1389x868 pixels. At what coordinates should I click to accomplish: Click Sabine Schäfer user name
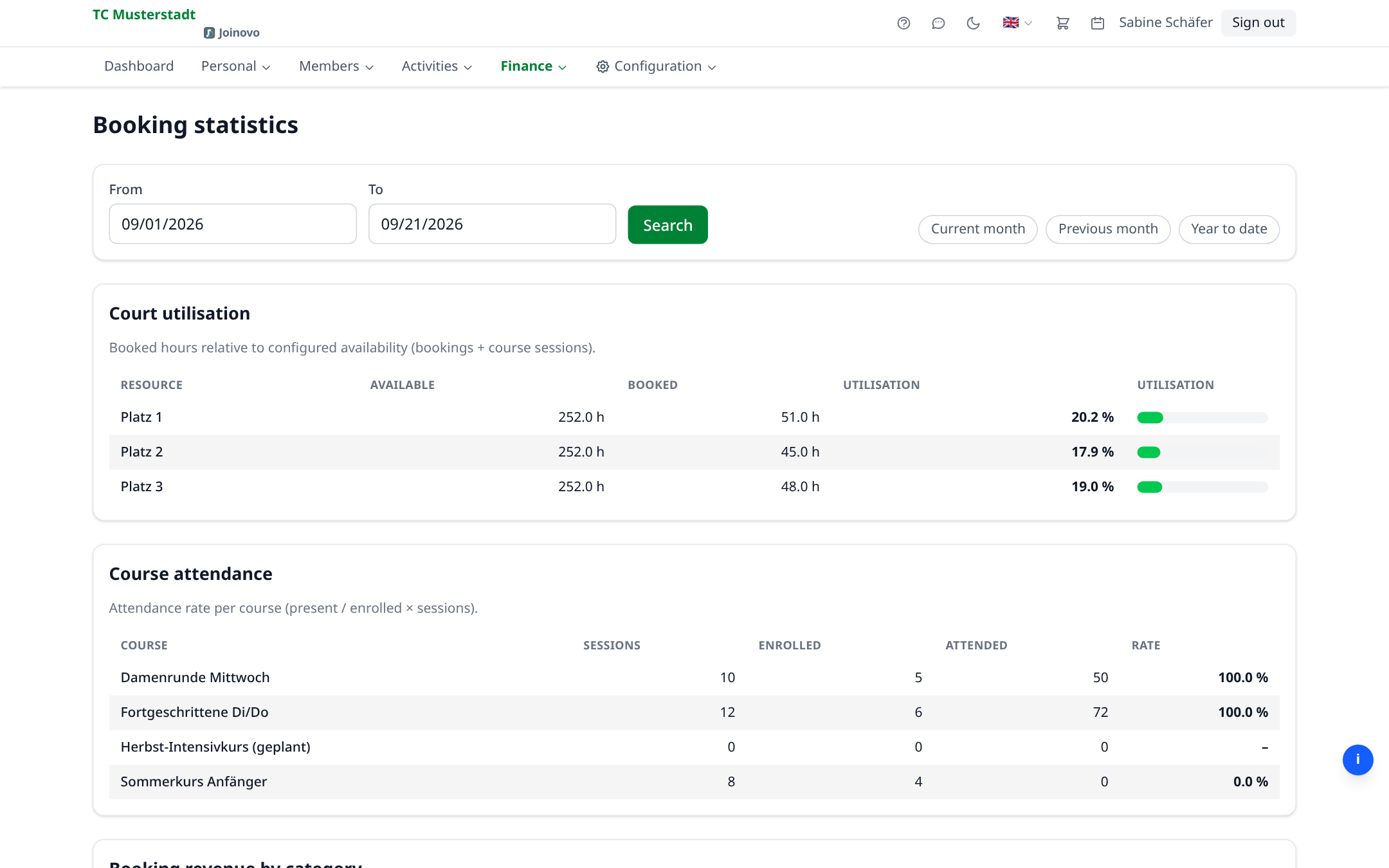tap(1166, 23)
